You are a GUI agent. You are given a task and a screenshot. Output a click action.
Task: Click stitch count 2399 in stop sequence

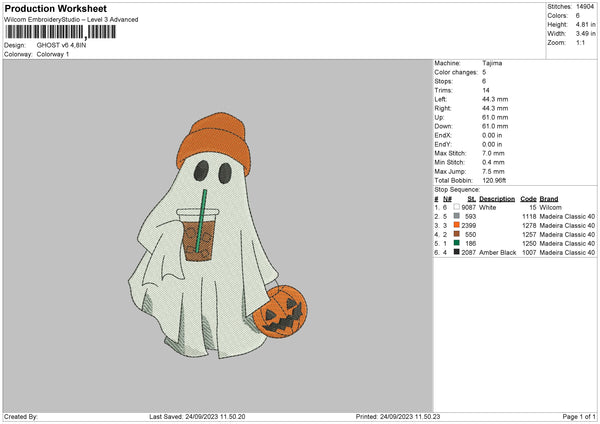click(468, 225)
